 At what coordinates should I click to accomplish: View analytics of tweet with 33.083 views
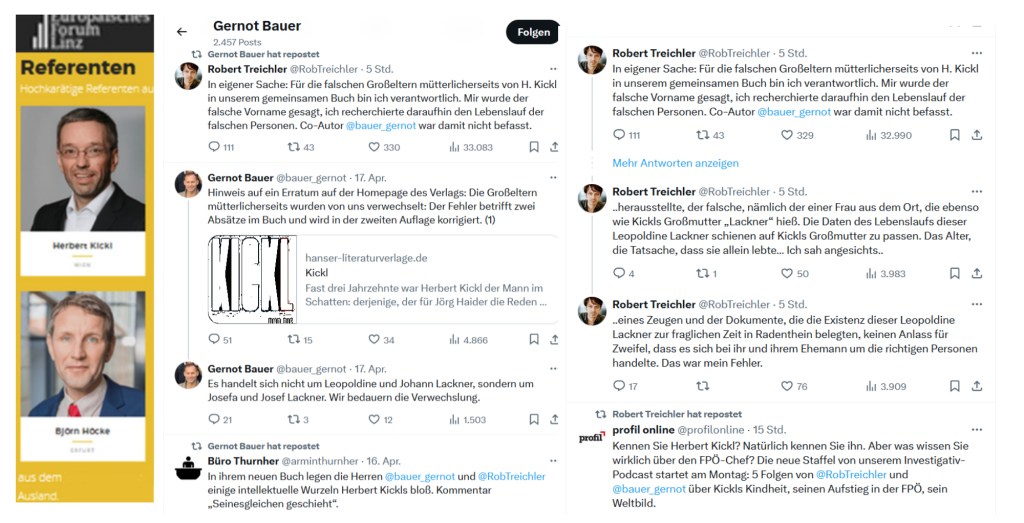click(x=455, y=147)
